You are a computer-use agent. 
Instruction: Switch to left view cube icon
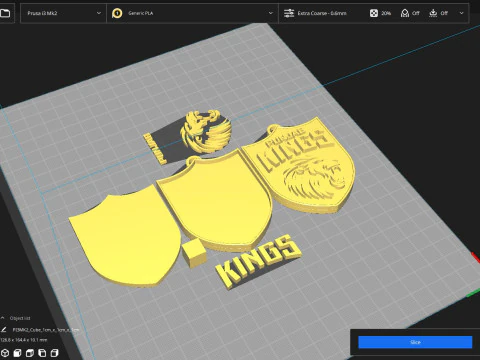tap(42, 353)
